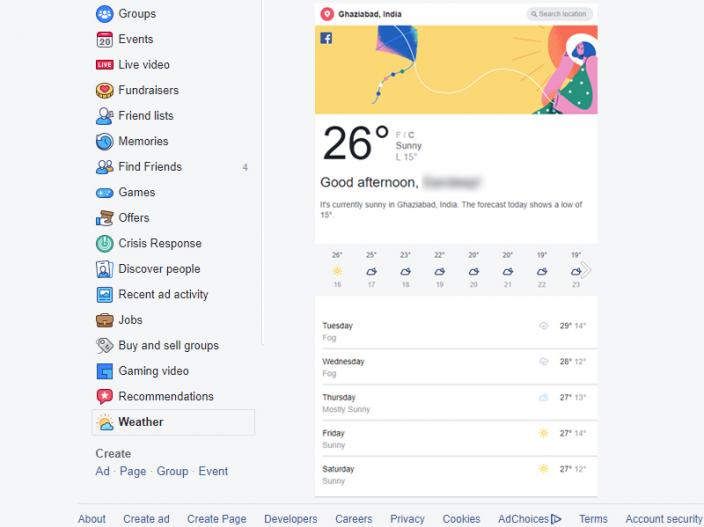Show more hourly forecast with right chevron

pyautogui.click(x=586, y=270)
